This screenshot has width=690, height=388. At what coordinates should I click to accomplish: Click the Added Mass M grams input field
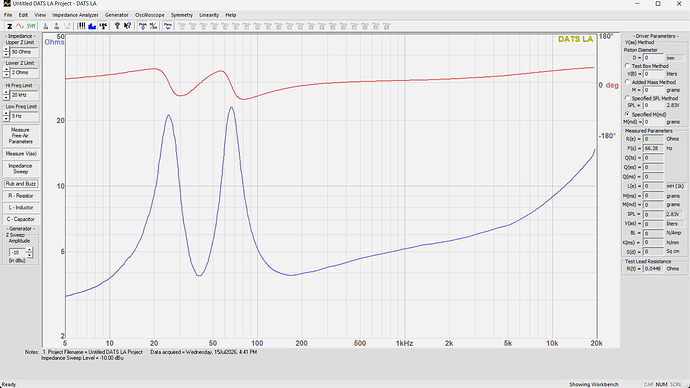click(x=653, y=90)
